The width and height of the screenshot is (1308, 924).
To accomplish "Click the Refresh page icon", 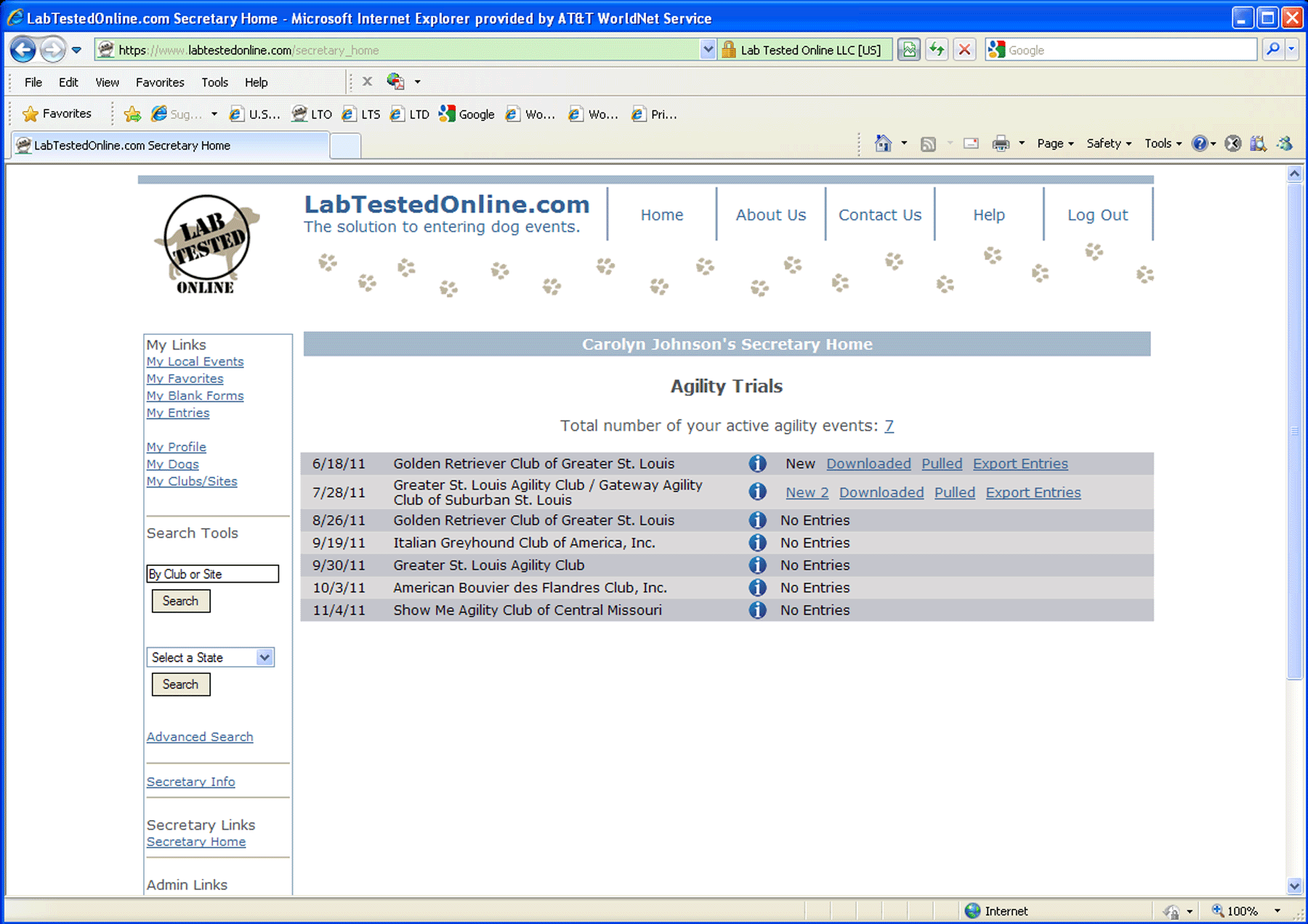I will click(x=937, y=50).
